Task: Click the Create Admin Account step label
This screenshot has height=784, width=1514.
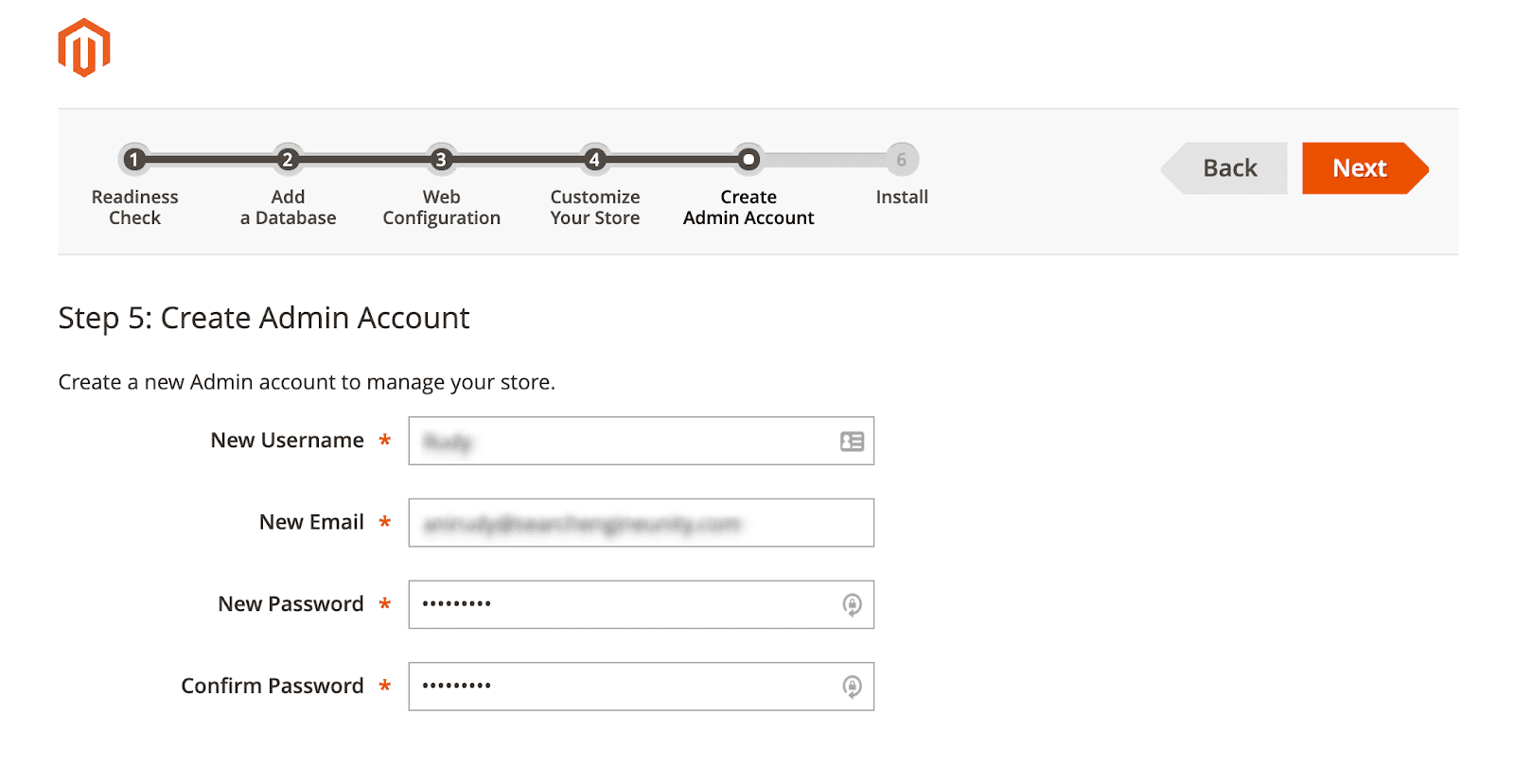Action: pos(748,207)
